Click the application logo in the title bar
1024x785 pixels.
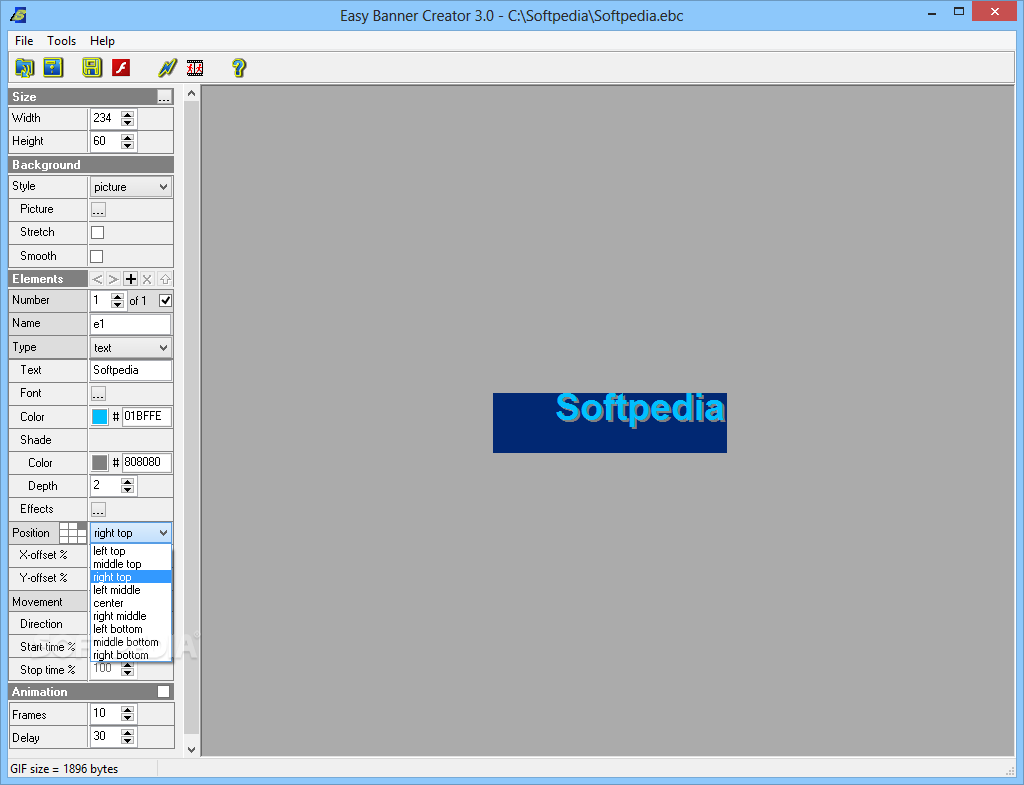click(x=18, y=14)
